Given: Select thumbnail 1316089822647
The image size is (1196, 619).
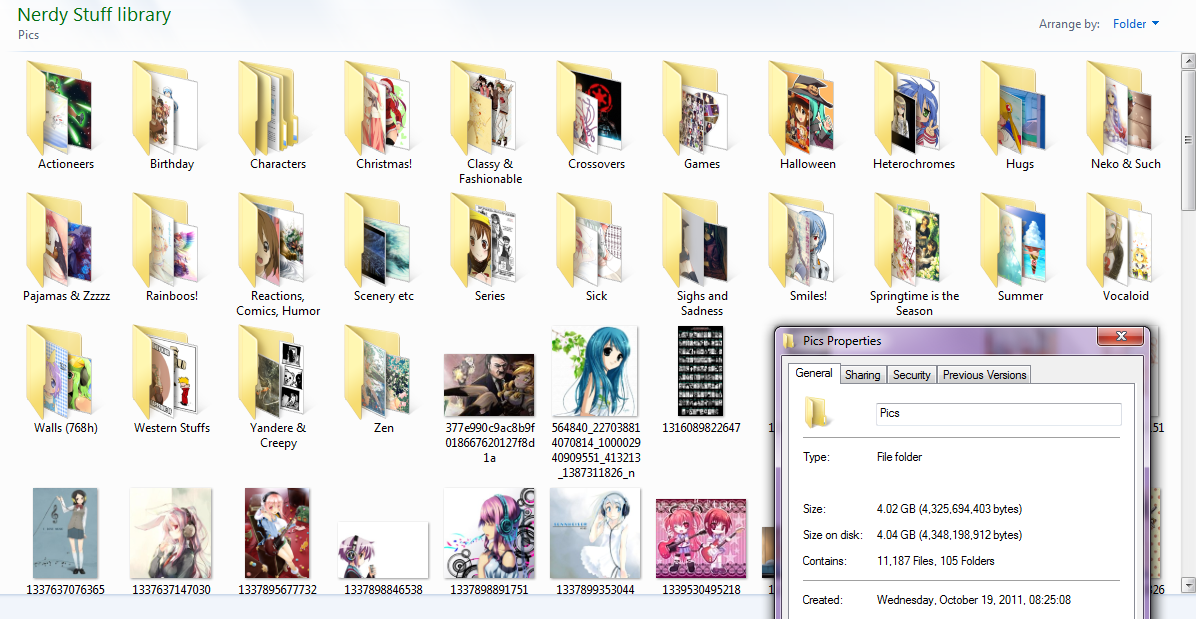Looking at the screenshot, I should (x=700, y=371).
